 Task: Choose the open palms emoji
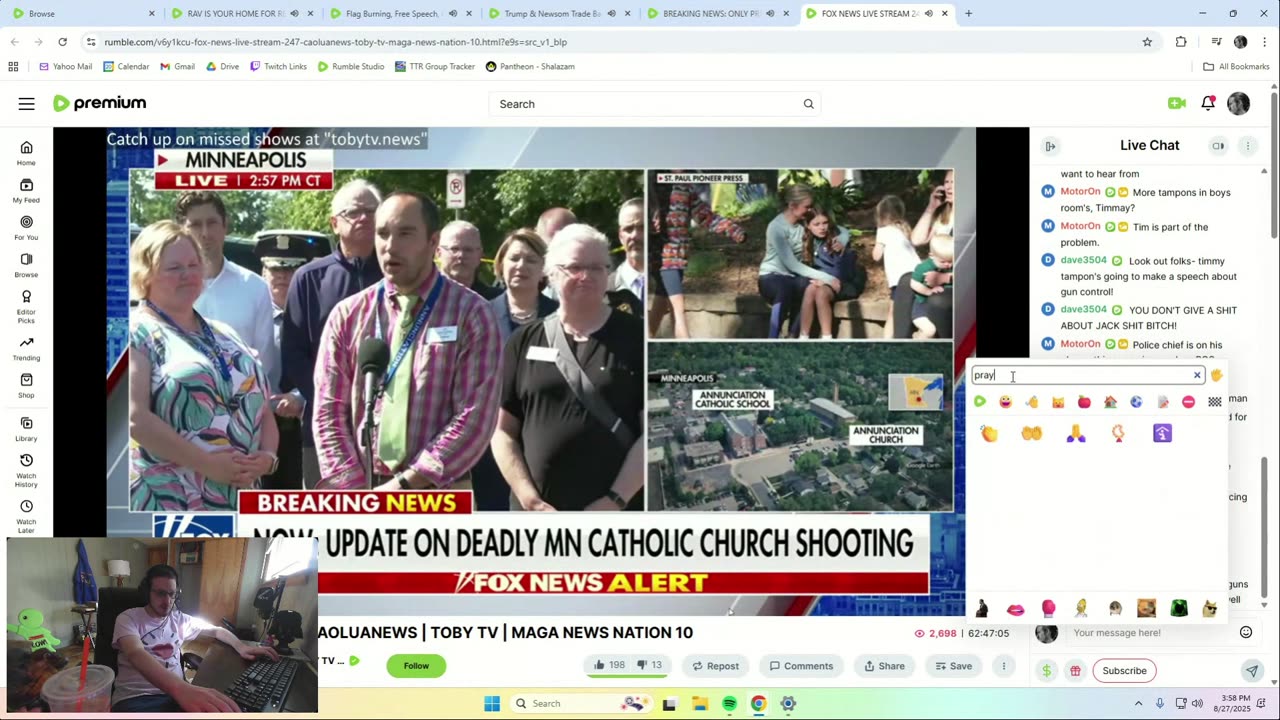[1031, 433]
